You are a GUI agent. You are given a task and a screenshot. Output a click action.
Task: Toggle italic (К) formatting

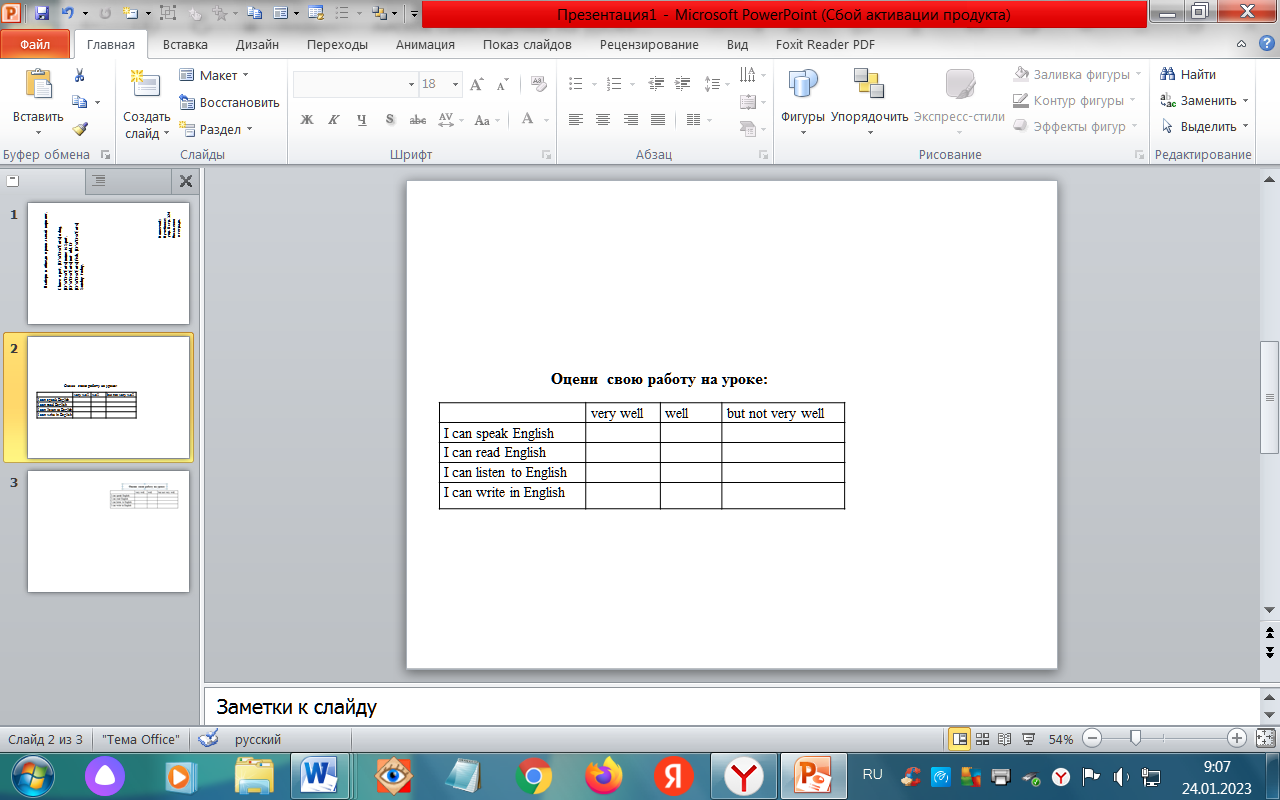tap(334, 119)
